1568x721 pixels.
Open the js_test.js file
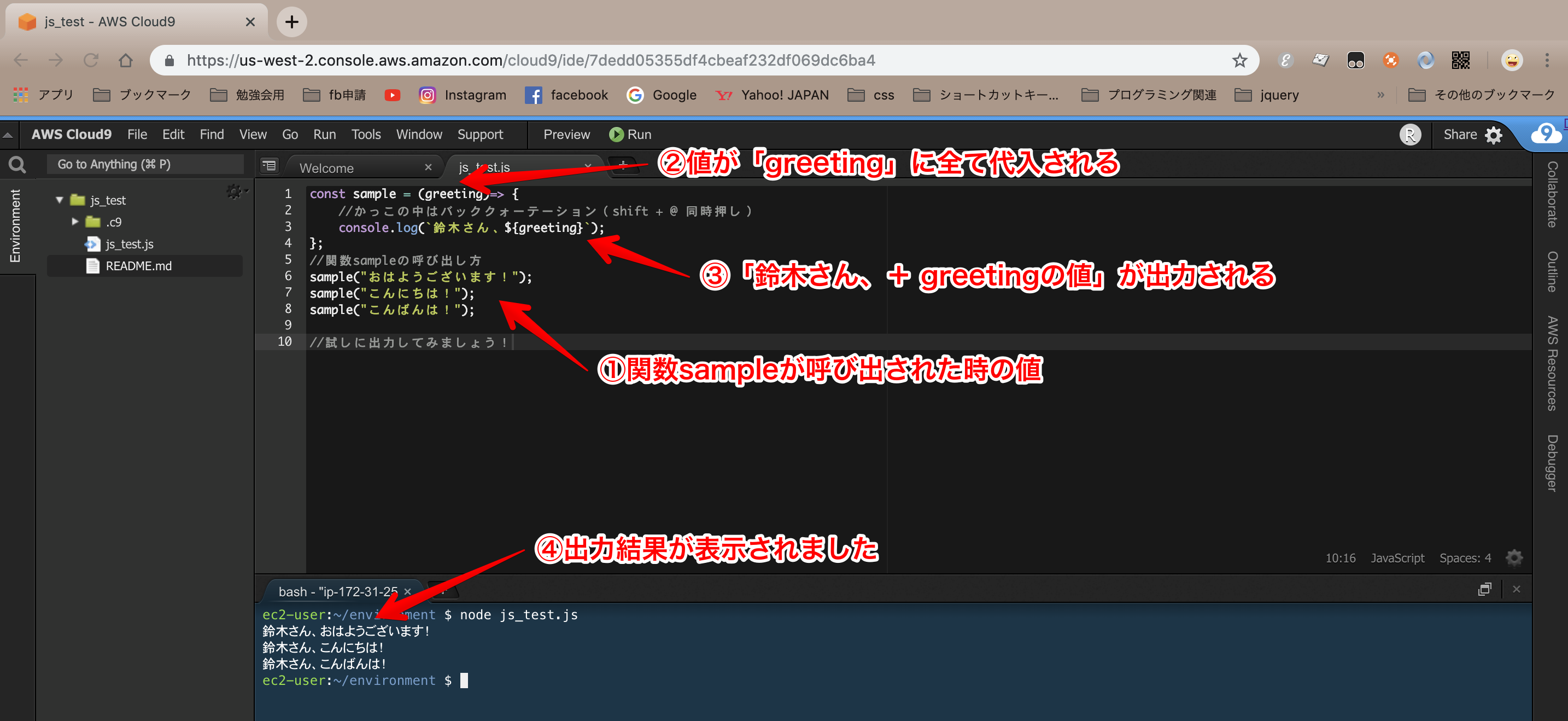(131, 243)
